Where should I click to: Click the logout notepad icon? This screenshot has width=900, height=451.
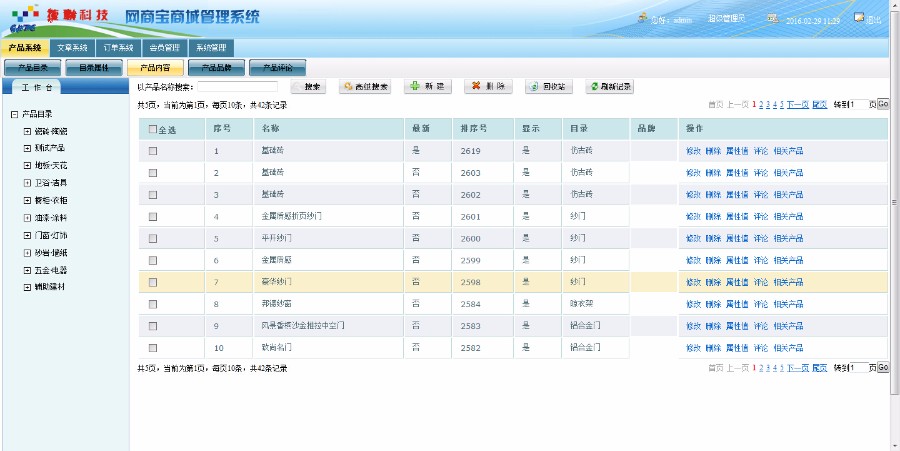[859, 18]
